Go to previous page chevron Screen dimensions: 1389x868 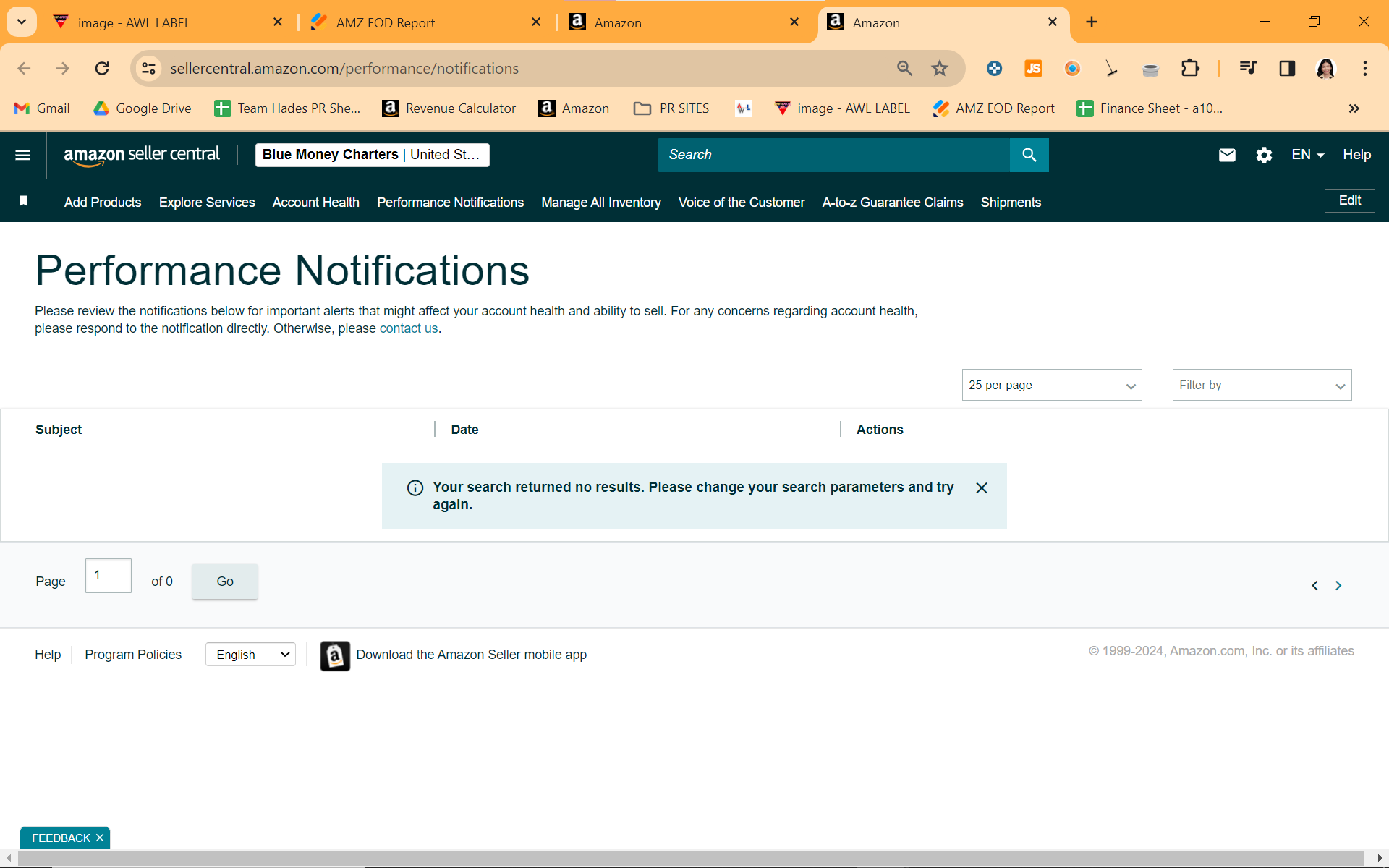tap(1314, 585)
